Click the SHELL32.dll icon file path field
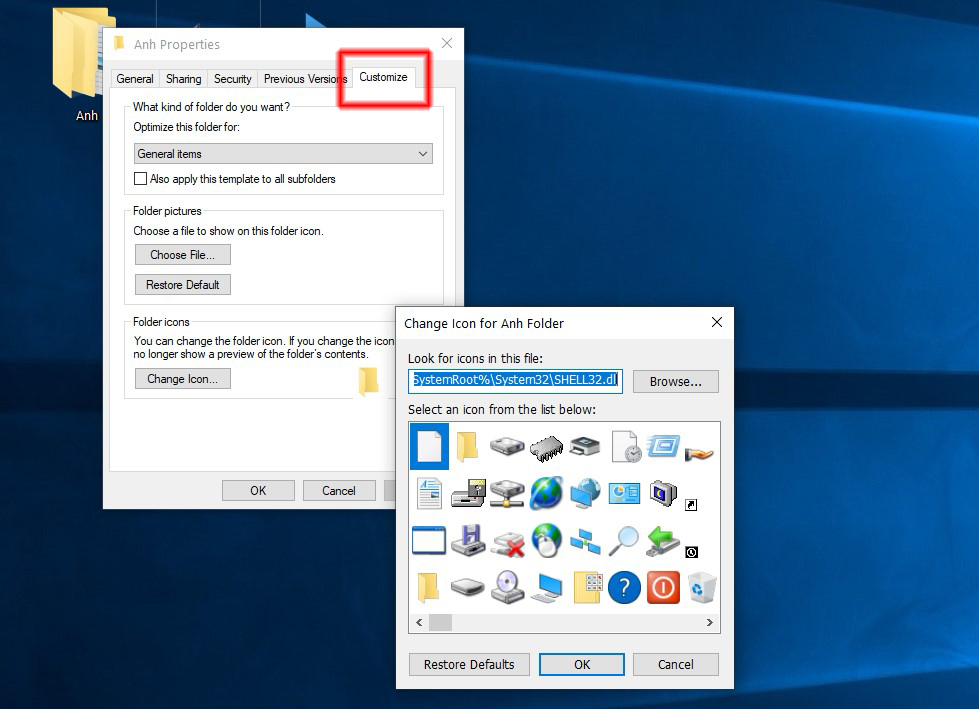This screenshot has height=709, width=979. click(x=515, y=380)
